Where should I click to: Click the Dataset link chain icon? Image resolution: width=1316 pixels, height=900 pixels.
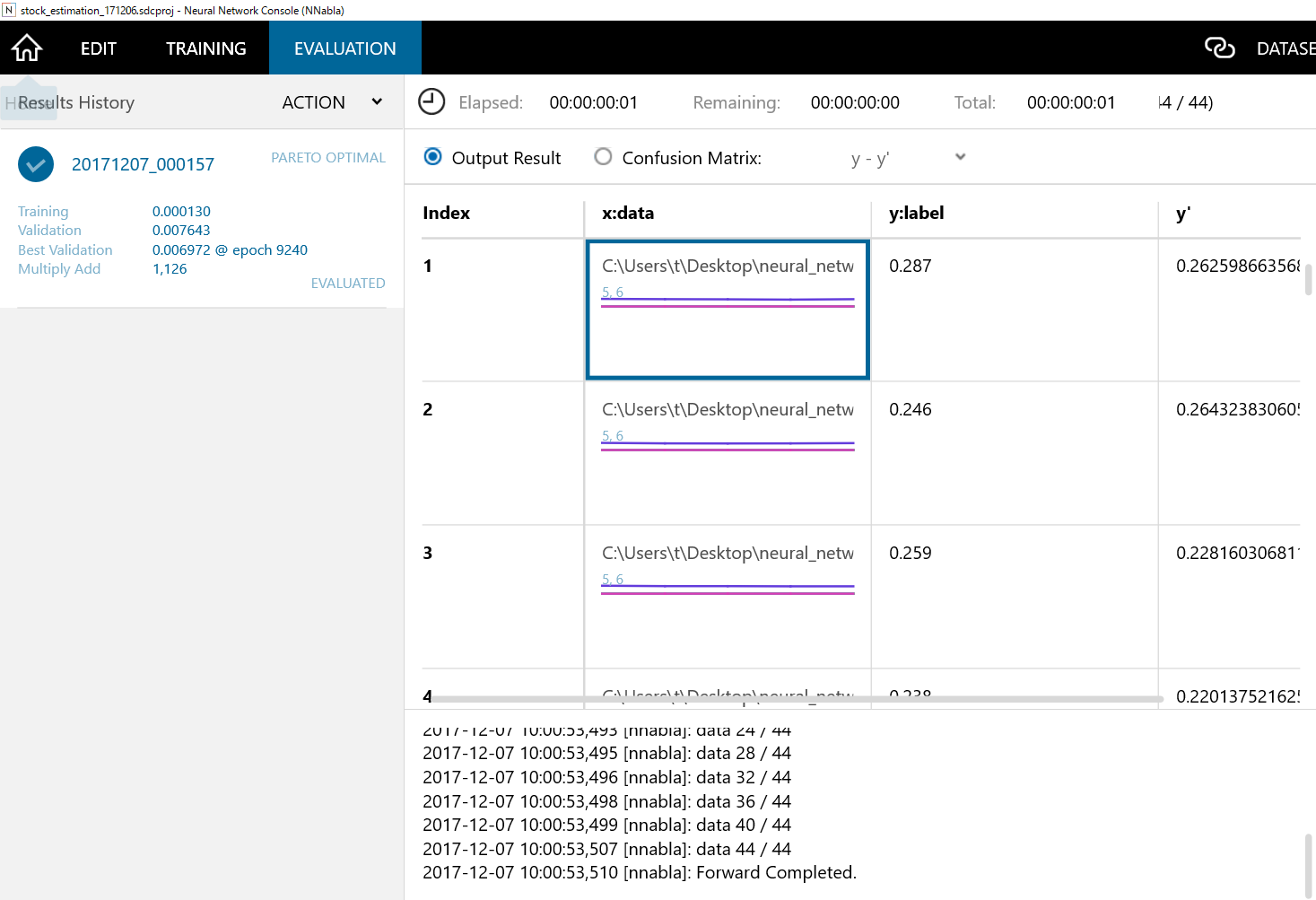tap(1219, 48)
